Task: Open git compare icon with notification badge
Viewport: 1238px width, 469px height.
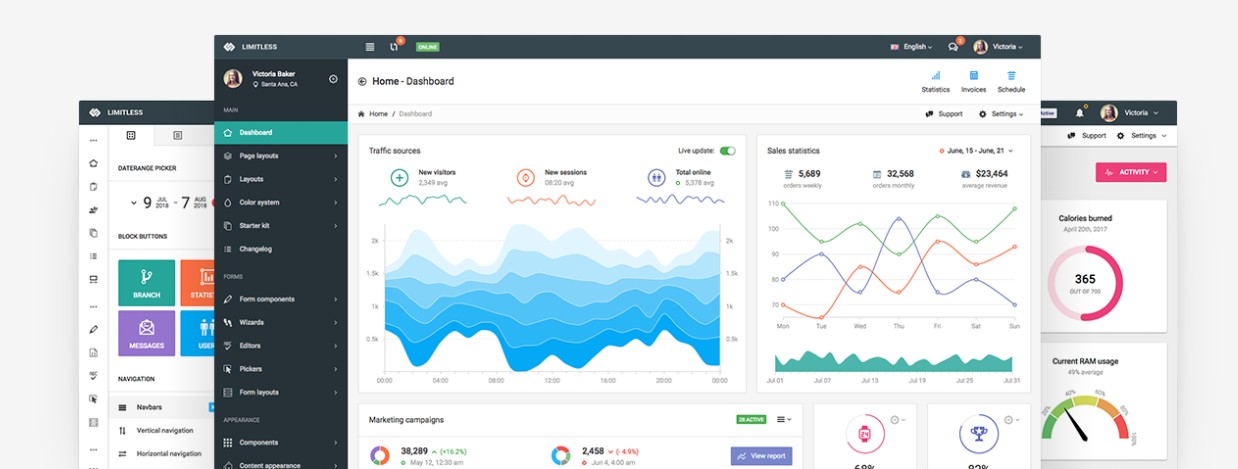Action: [x=395, y=46]
